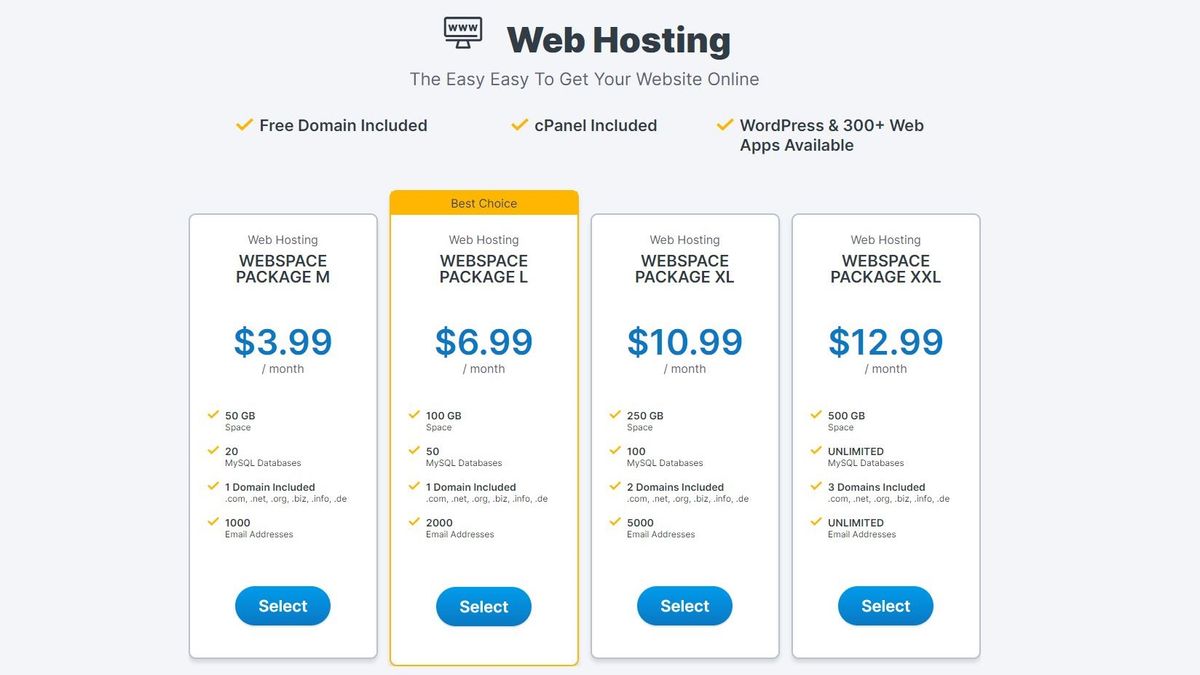Select the Webspace Package L plan
Viewport: 1200px width, 675px height.
coord(484,607)
